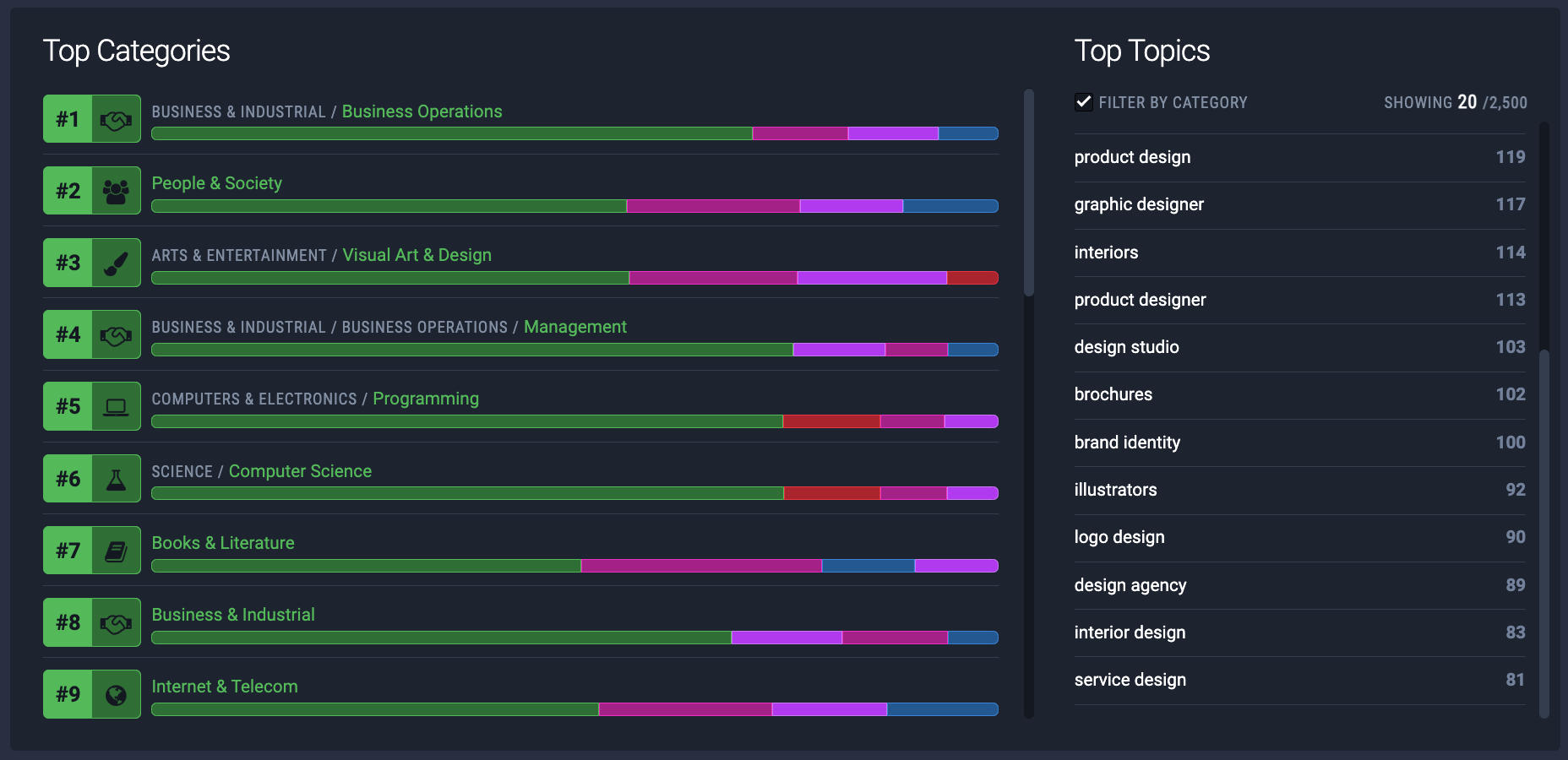The image size is (1568, 760).
Task: Open the Computer Science category link
Action: point(300,471)
